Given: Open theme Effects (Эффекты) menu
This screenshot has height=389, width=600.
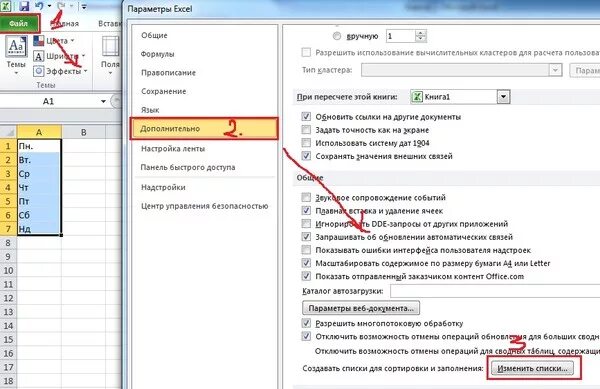Looking at the screenshot, I should tap(60, 71).
